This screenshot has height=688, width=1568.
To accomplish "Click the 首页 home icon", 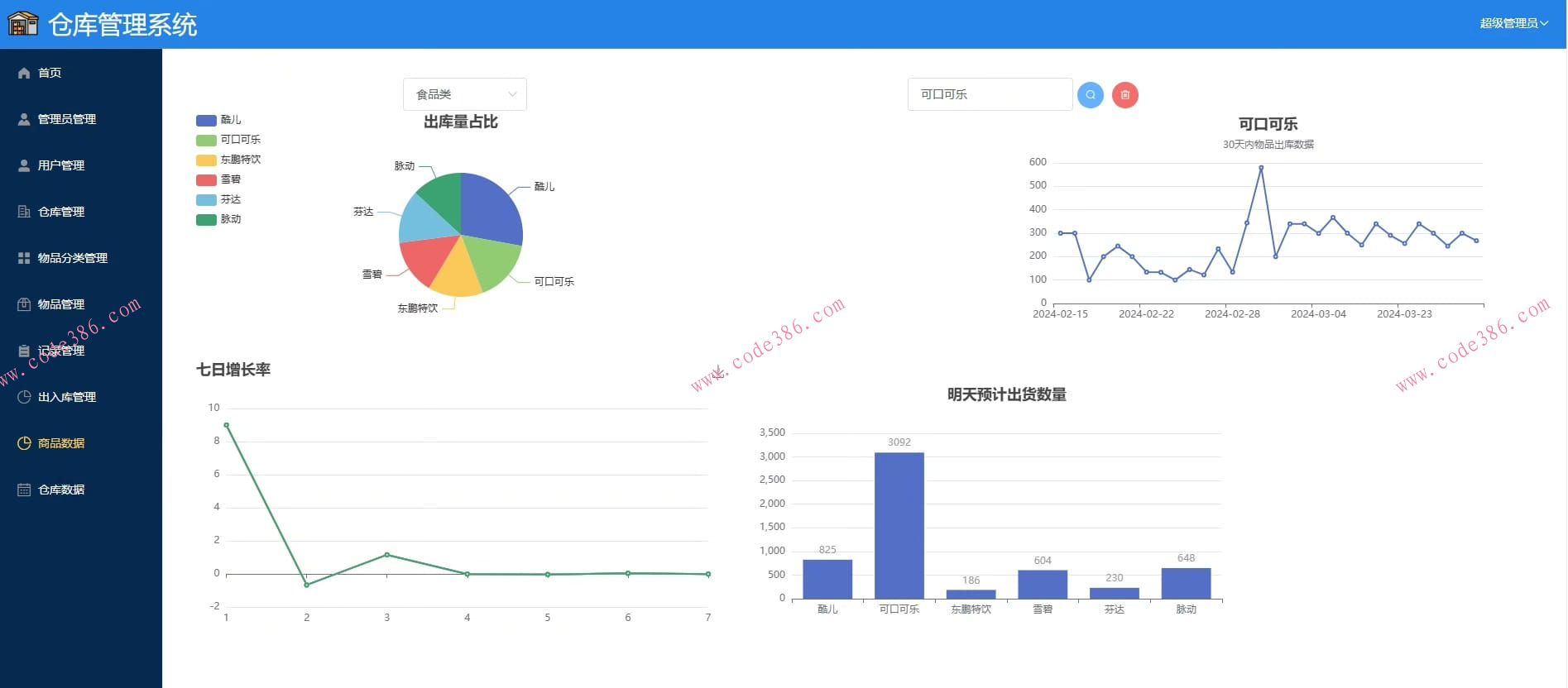I will click(x=24, y=73).
